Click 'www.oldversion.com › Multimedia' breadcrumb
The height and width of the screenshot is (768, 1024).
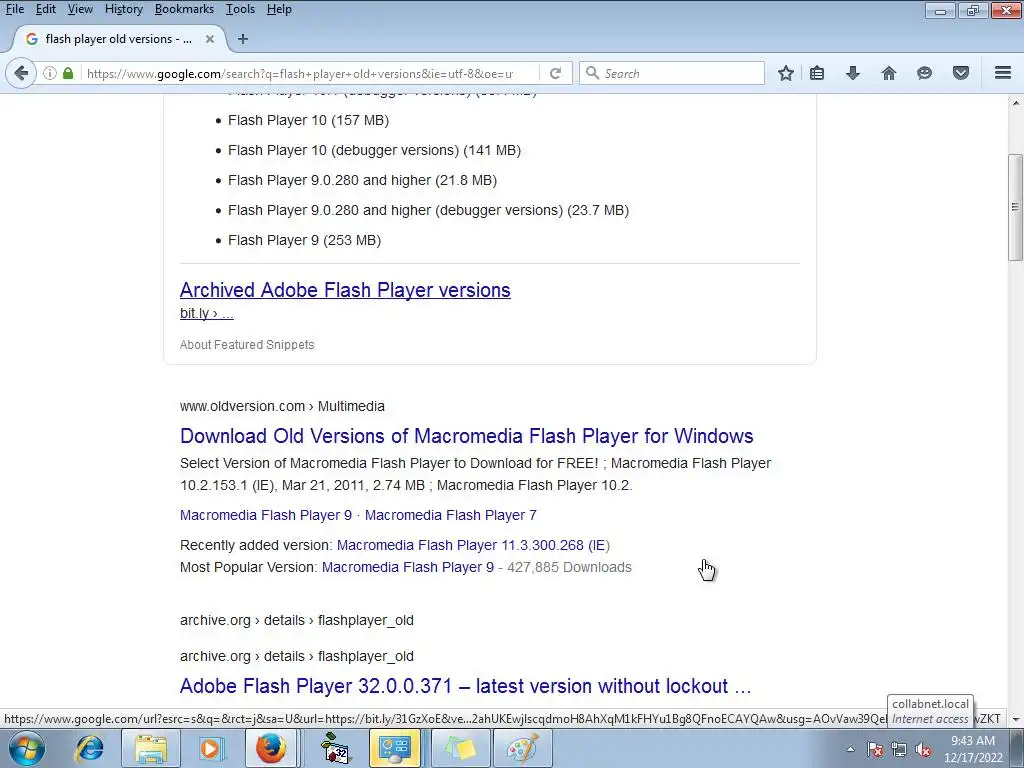click(x=282, y=406)
